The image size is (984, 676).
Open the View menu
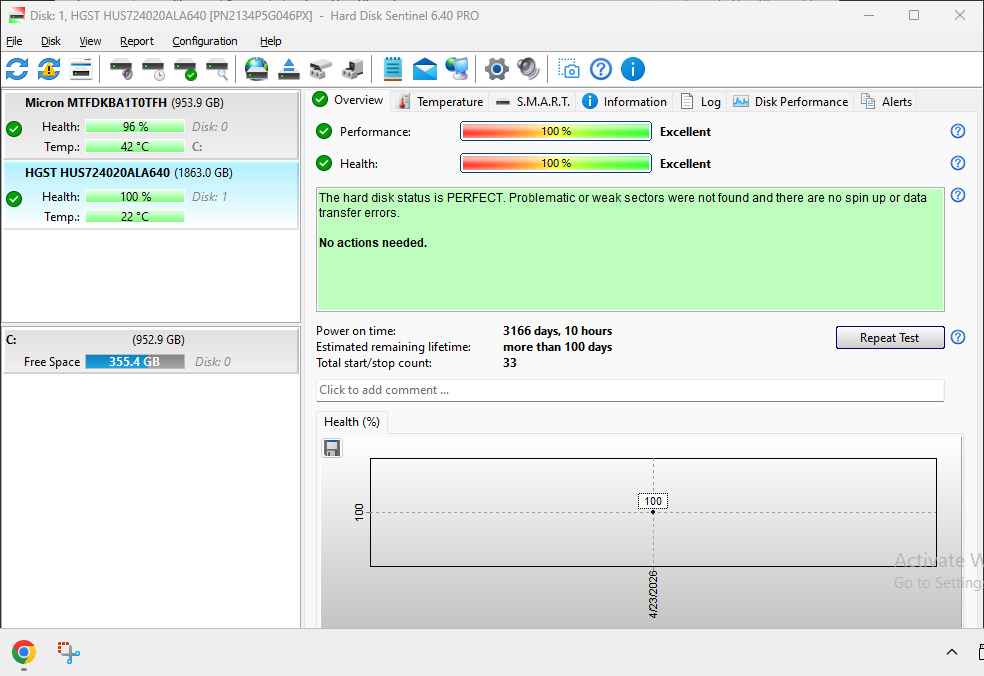coord(90,41)
